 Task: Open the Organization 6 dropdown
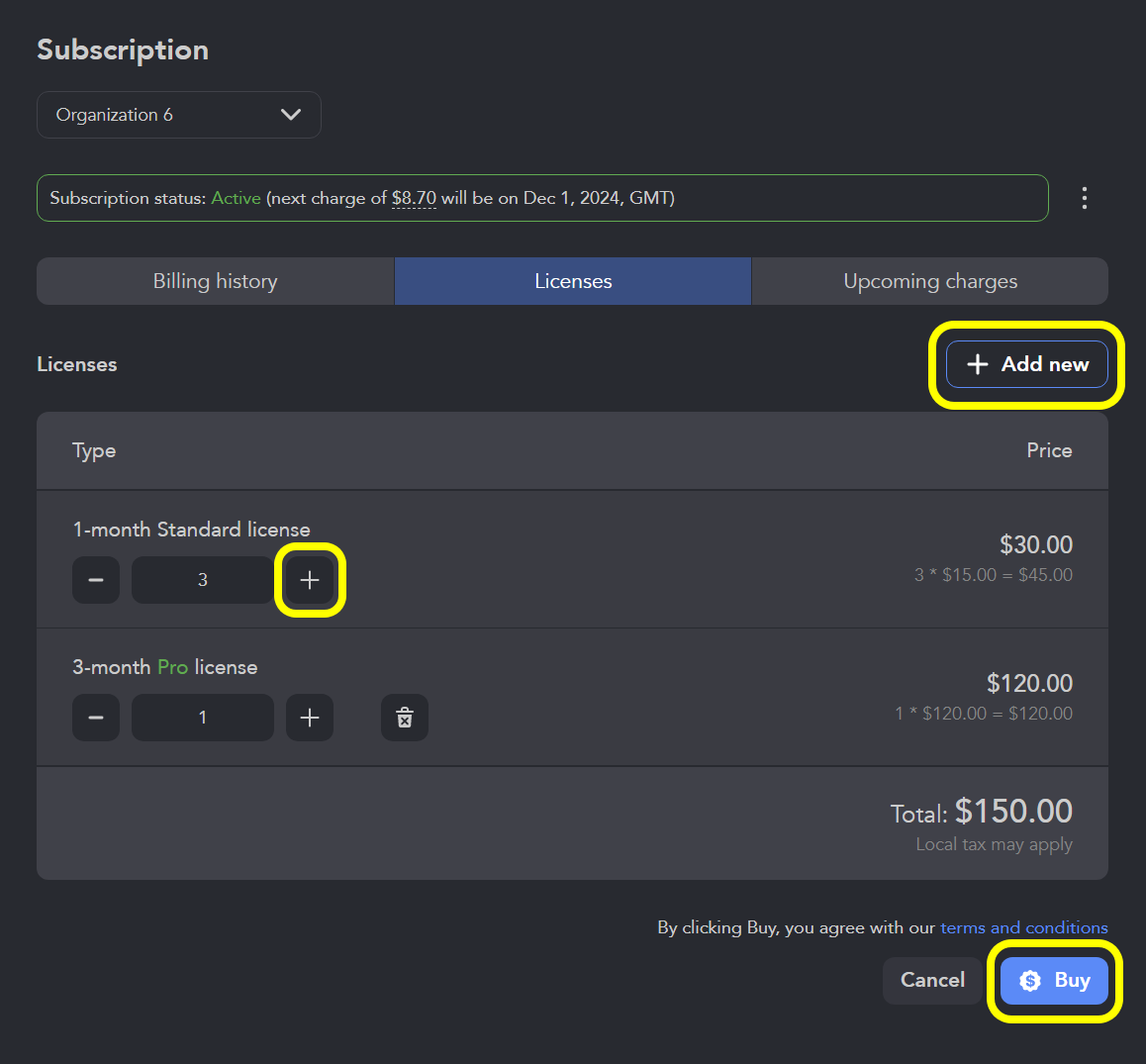tap(178, 115)
